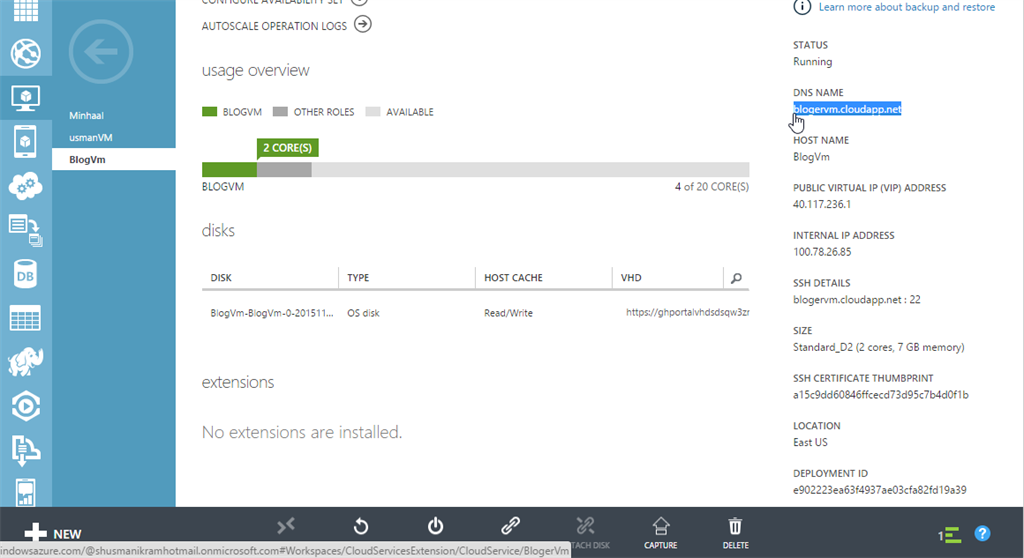Image resolution: width=1024 pixels, height=558 pixels.
Task: Click the highlighted DNS name blogervm.cloudapp.net
Action: click(x=847, y=109)
